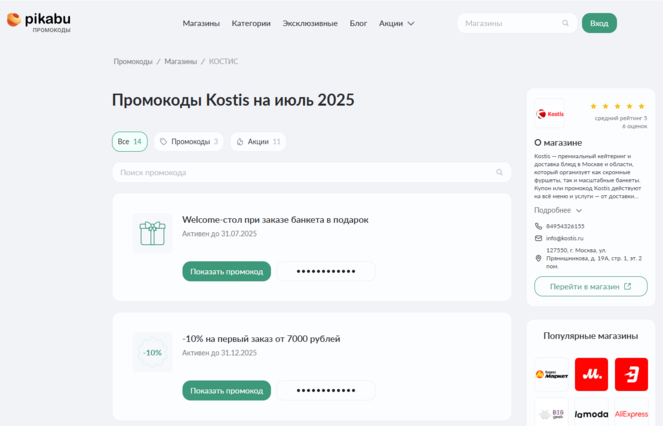
Task: Expand the Подробнее store description
Action: click(558, 210)
